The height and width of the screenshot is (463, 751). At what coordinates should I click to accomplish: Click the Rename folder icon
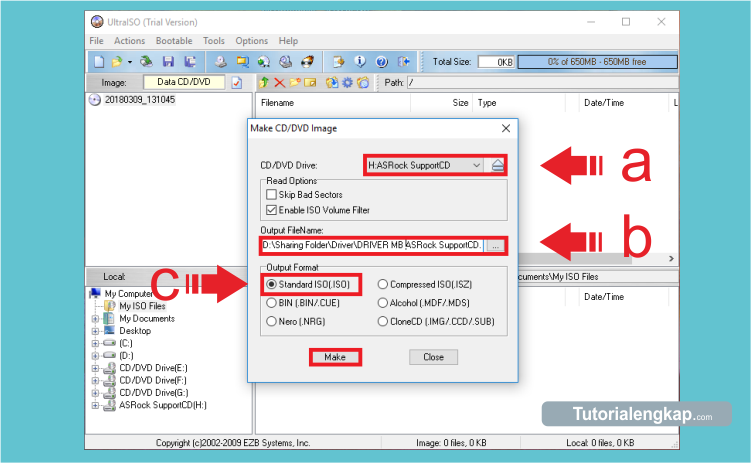point(310,82)
